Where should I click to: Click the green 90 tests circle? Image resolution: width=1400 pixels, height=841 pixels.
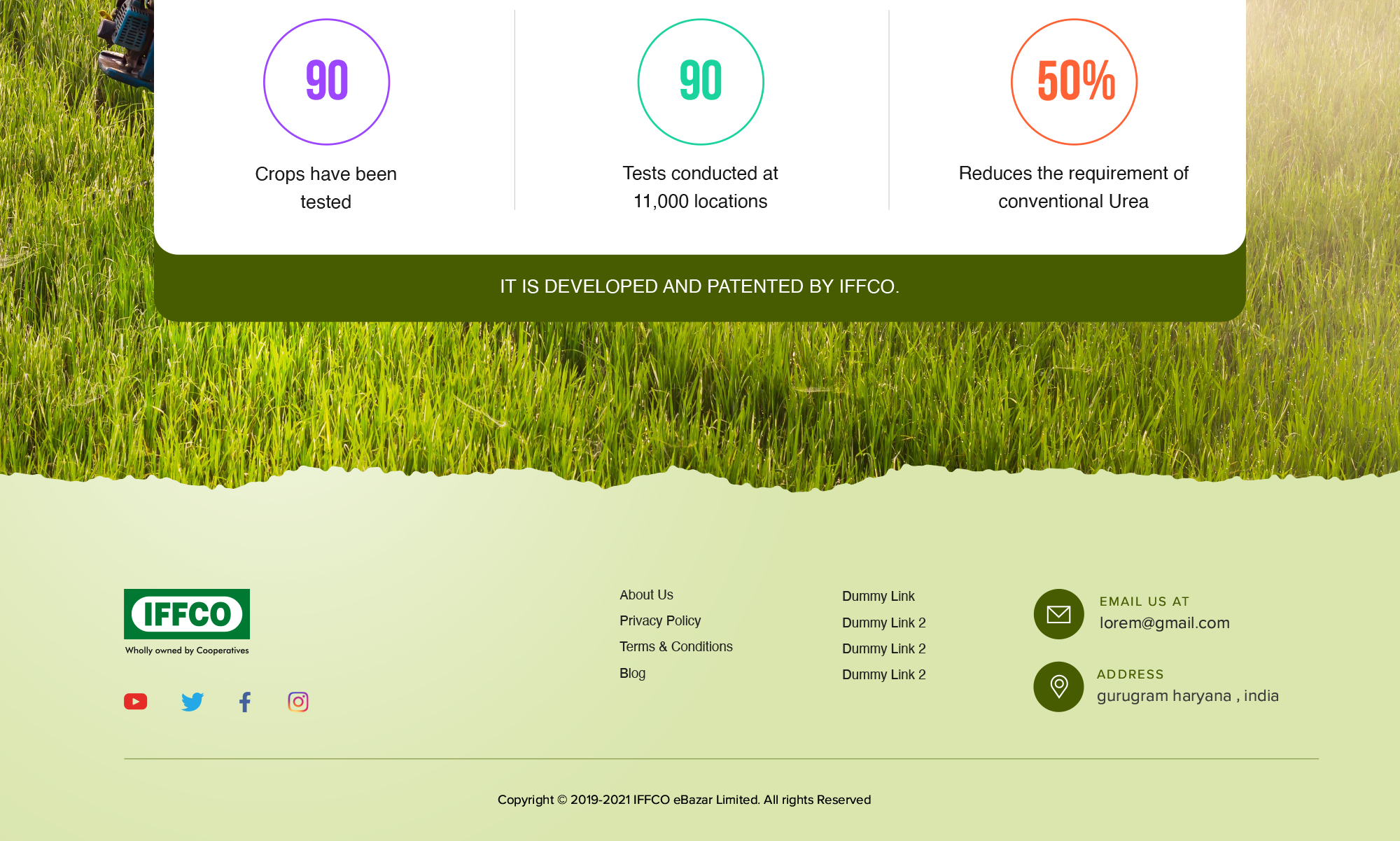[x=701, y=82]
